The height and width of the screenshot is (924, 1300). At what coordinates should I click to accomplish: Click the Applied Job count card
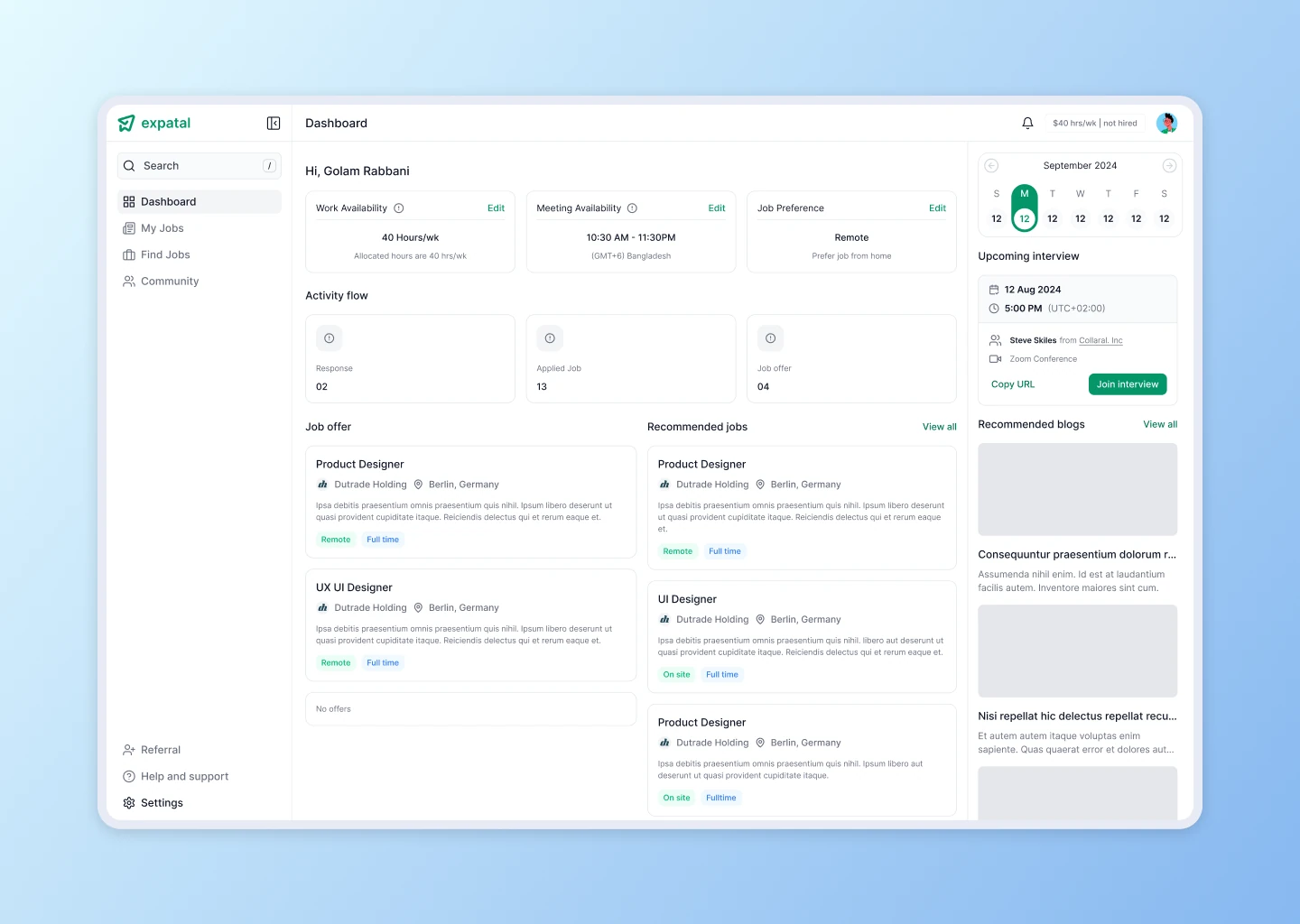(x=631, y=359)
